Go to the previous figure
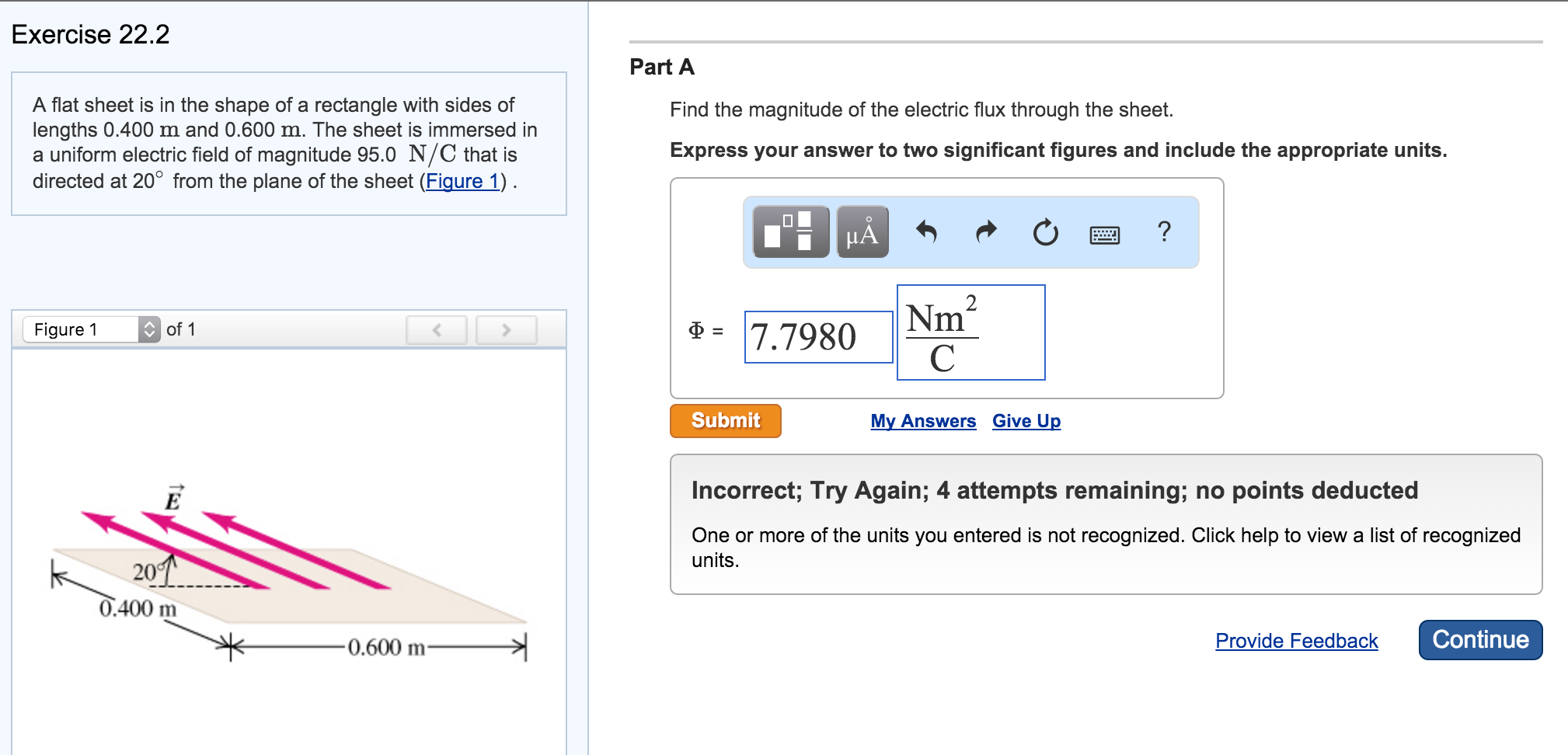Screen dimensions: 1568x755 pyautogui.click(x=437, y=329)
